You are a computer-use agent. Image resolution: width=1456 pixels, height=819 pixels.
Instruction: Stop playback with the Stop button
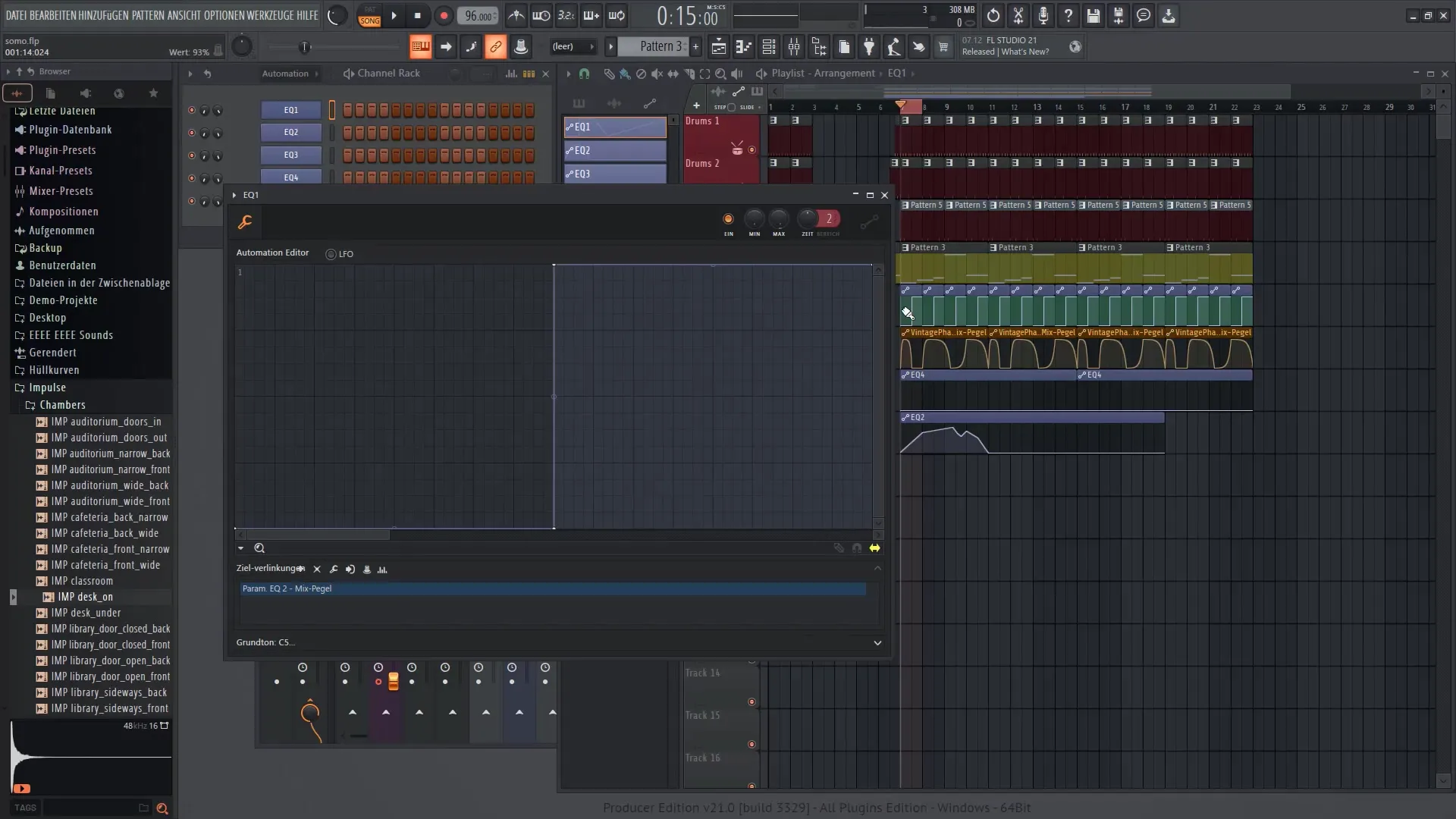pos(417,15)
